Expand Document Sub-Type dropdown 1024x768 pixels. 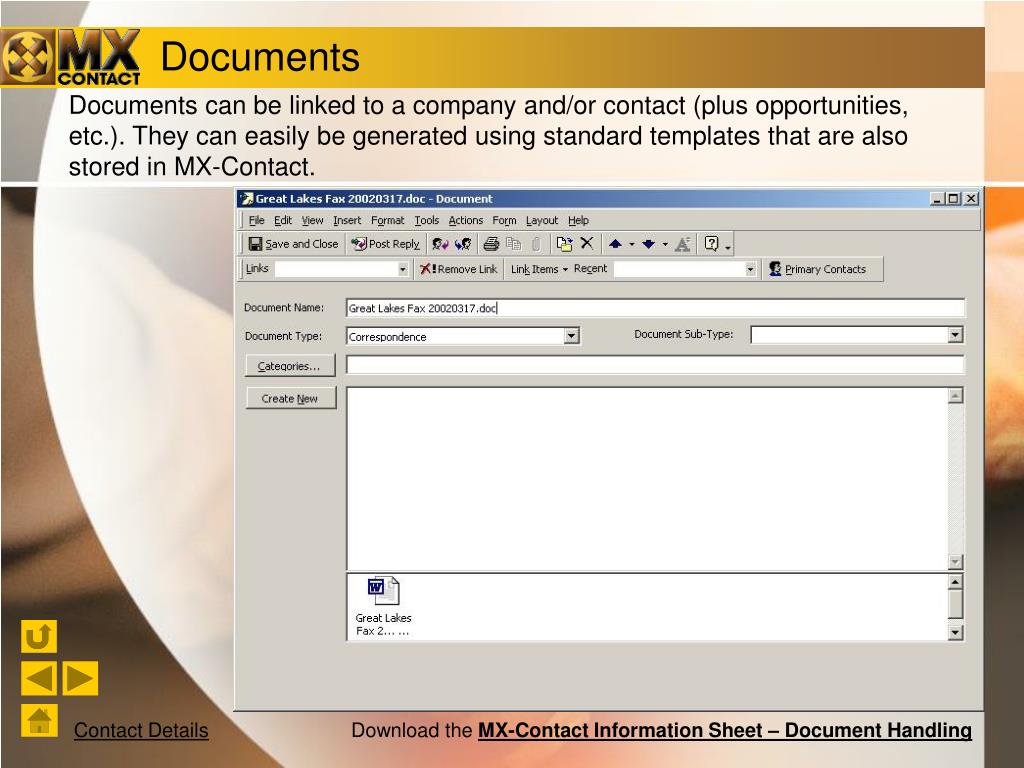click(x=955, y=334)
